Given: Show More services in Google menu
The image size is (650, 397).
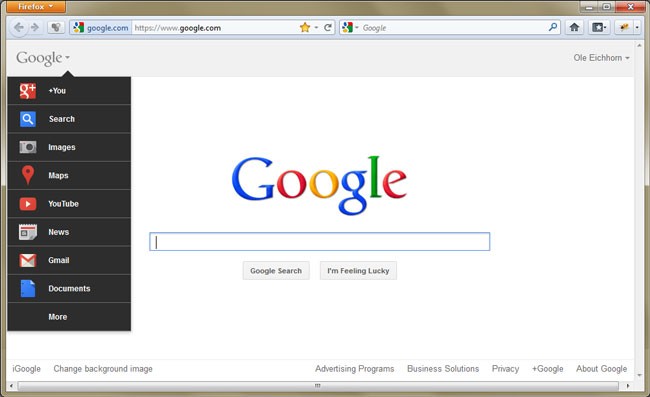Looking at the screenshot, I should click(x=69, y=317).
